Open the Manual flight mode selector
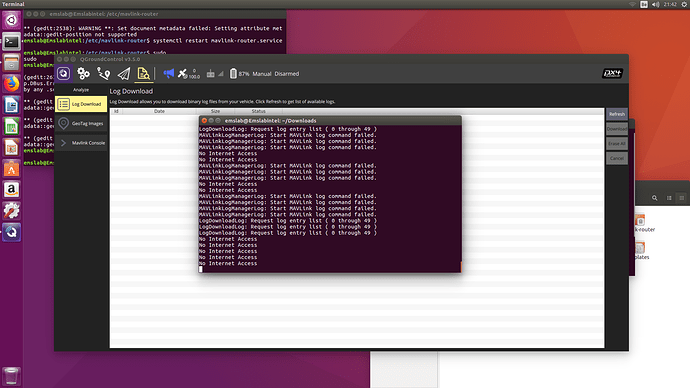690x388 pixels. (x=262, y=74)
